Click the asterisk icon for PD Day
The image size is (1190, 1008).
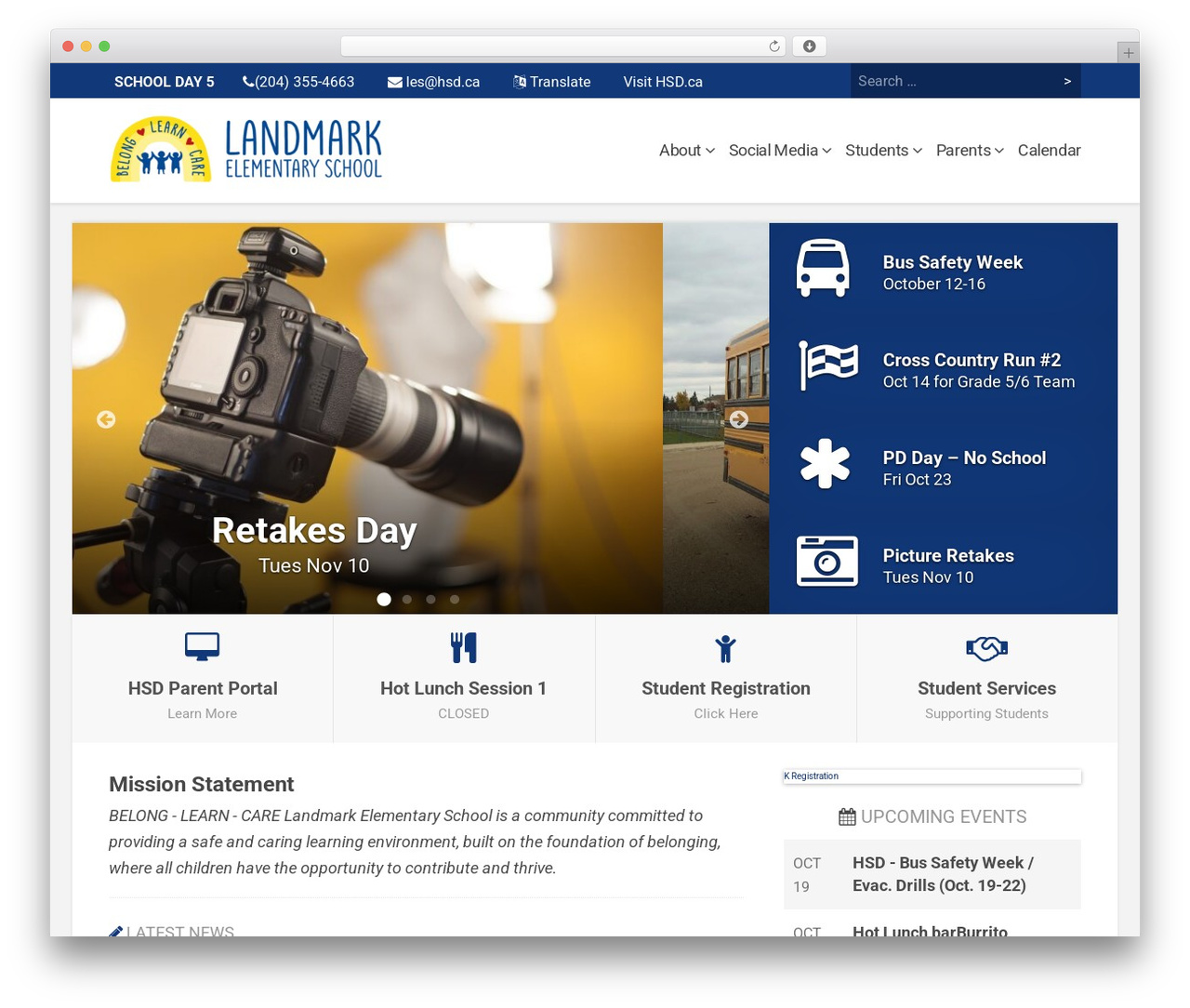[x=825, y=464]
